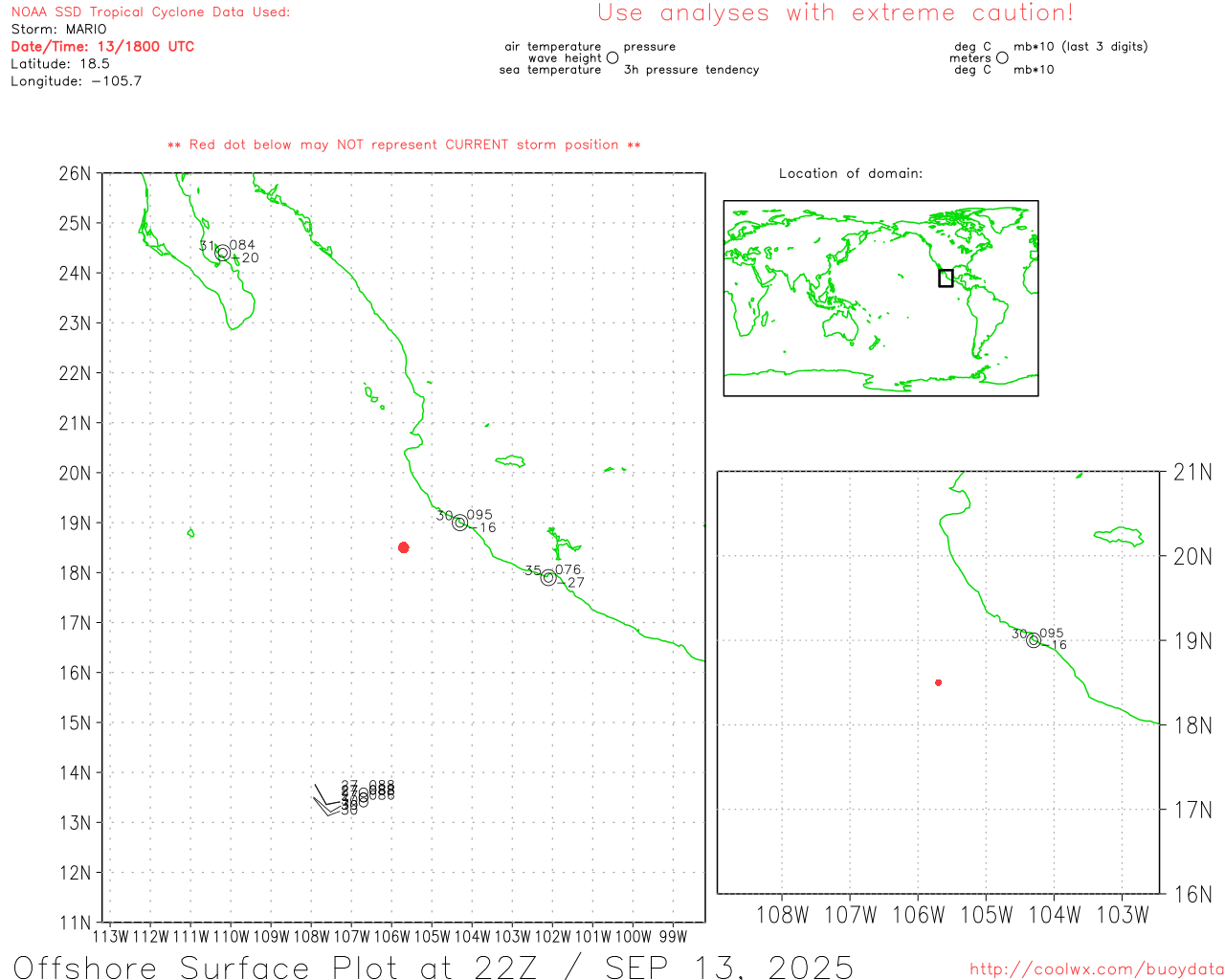Click the 'pressure' legend label
Image resolution: width=1225 pixels, height=980 pixels.
(x=650, y=47)
